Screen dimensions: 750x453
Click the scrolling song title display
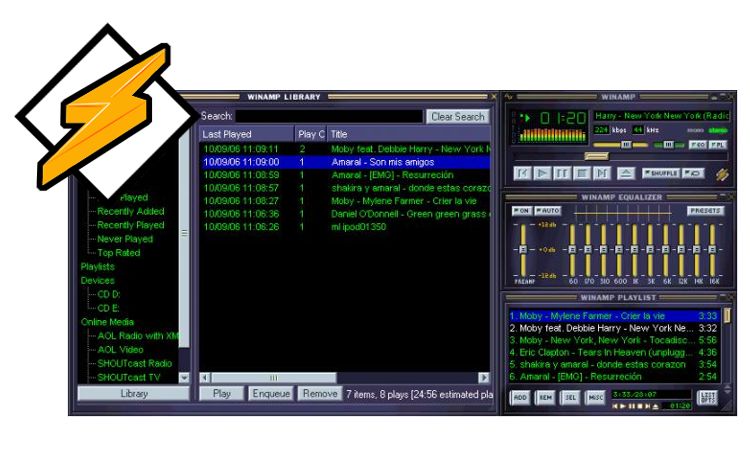coord(662,115)
